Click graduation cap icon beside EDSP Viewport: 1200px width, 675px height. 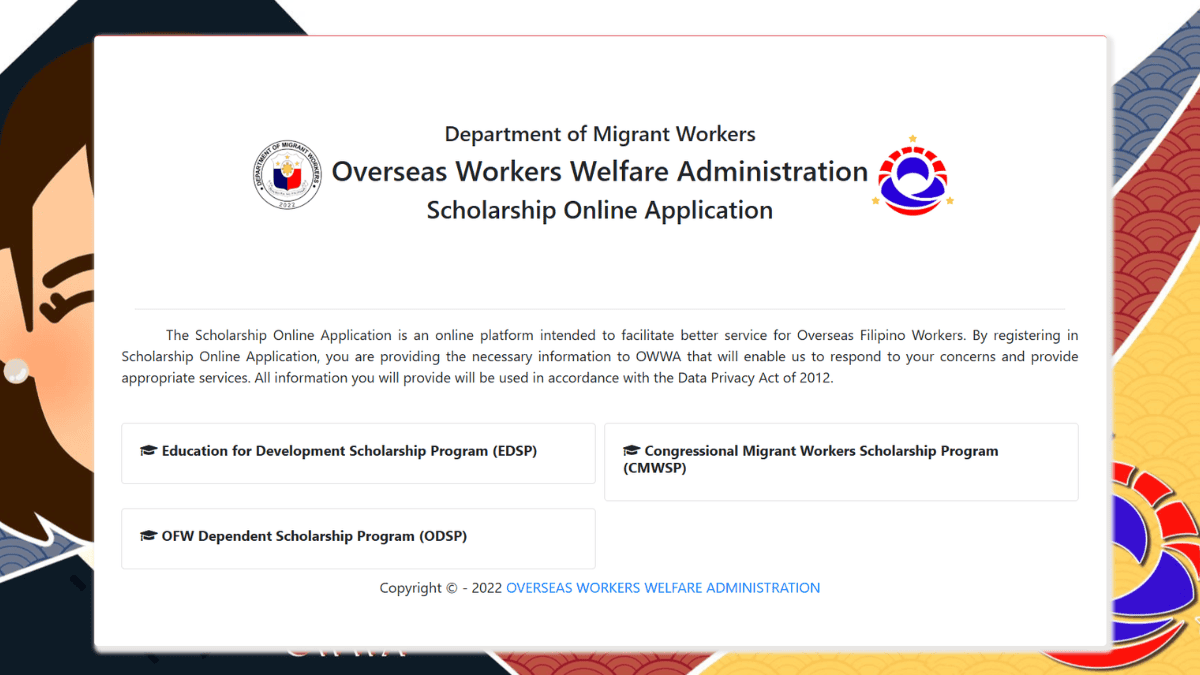pos(149,451)
